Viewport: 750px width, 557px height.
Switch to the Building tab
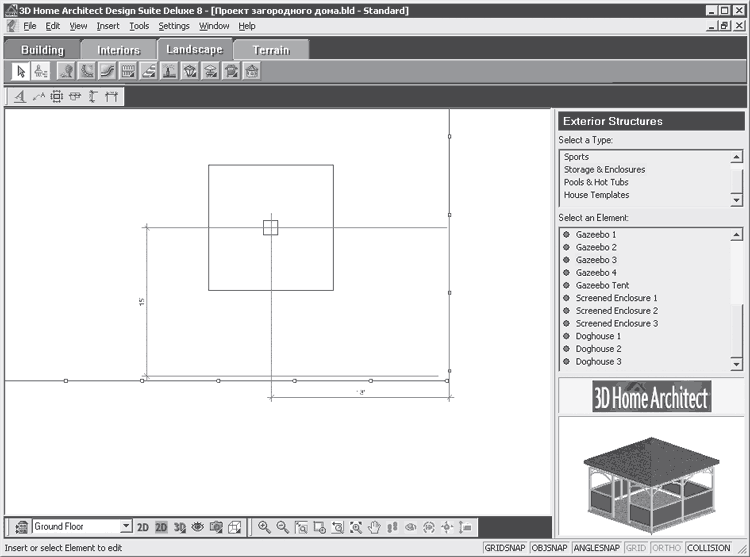click(42, 50)
